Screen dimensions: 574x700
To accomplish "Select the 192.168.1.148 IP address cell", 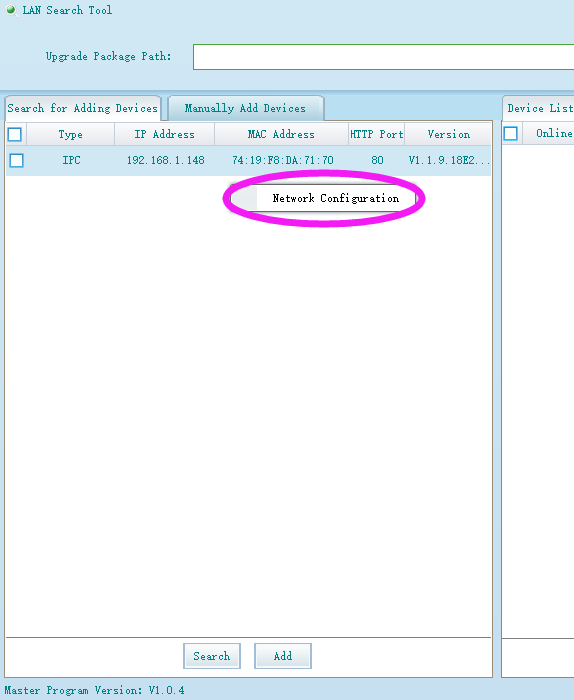I will (166, 160).
